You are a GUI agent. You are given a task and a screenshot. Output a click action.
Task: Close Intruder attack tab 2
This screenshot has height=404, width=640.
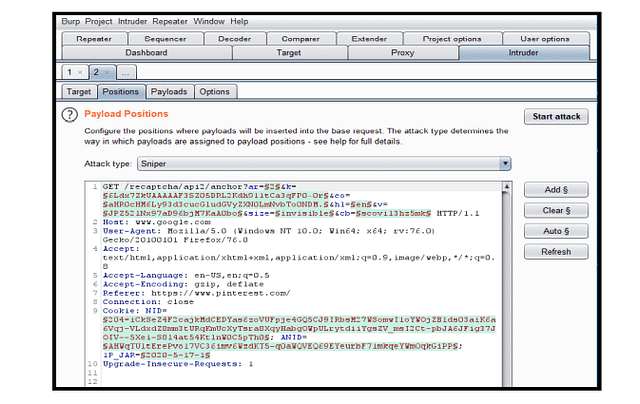click(x=107, y=72)
